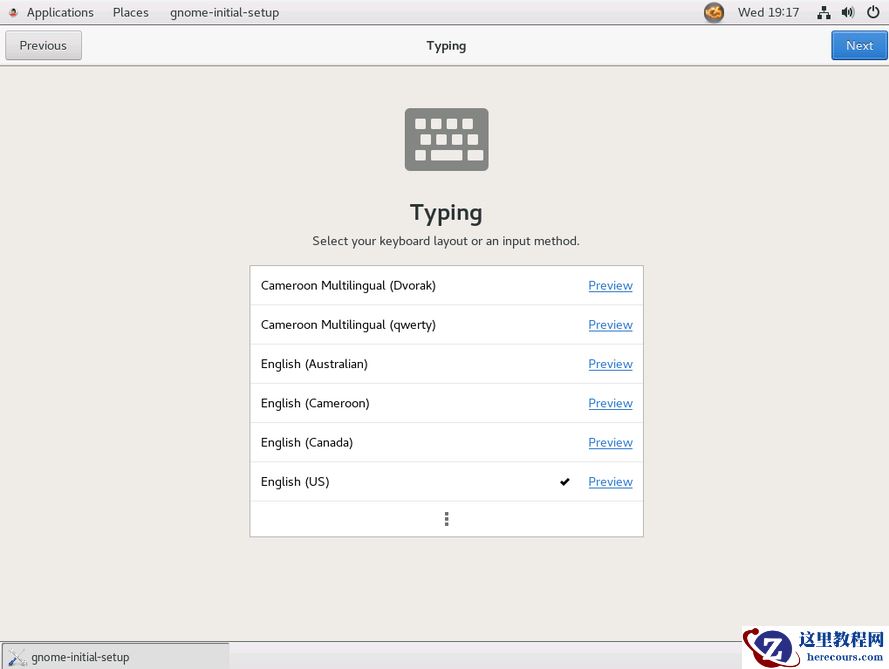
Task: Open the power menu icon
Action: (x=873, y=12)
